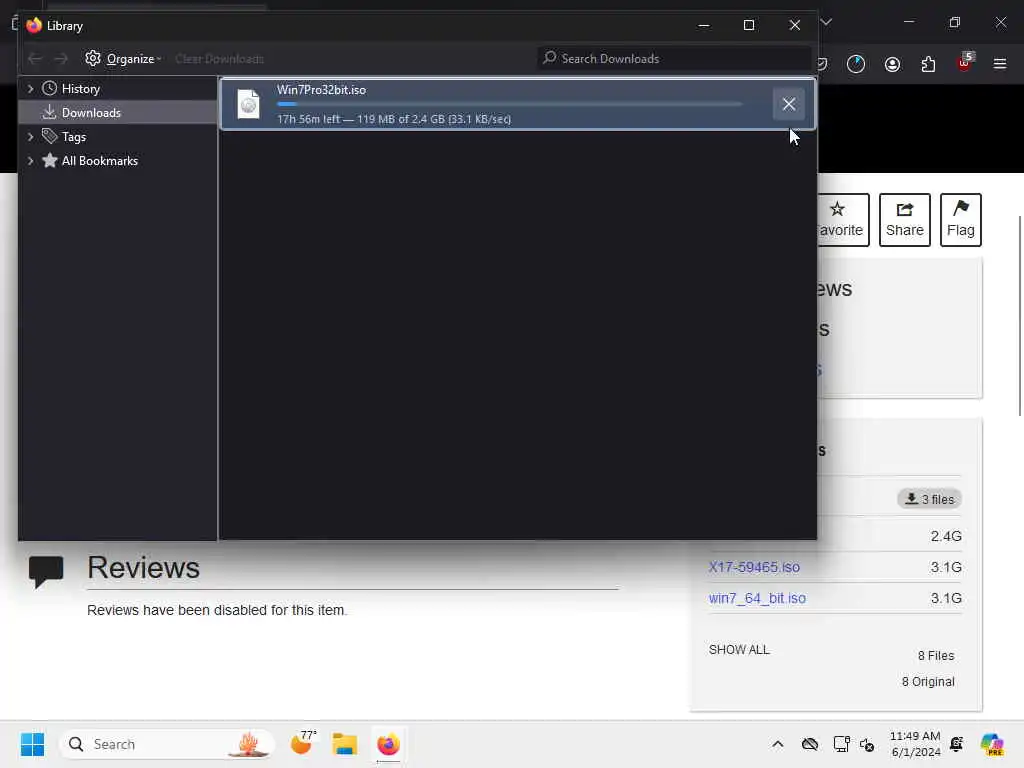Open the X17-59465.iso link

(754, 568)
